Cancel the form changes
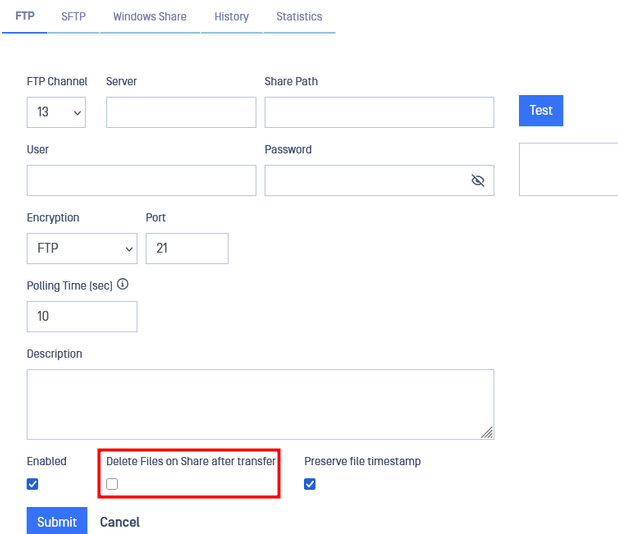Viewport: 618px width, 534px height. [120, 522]
